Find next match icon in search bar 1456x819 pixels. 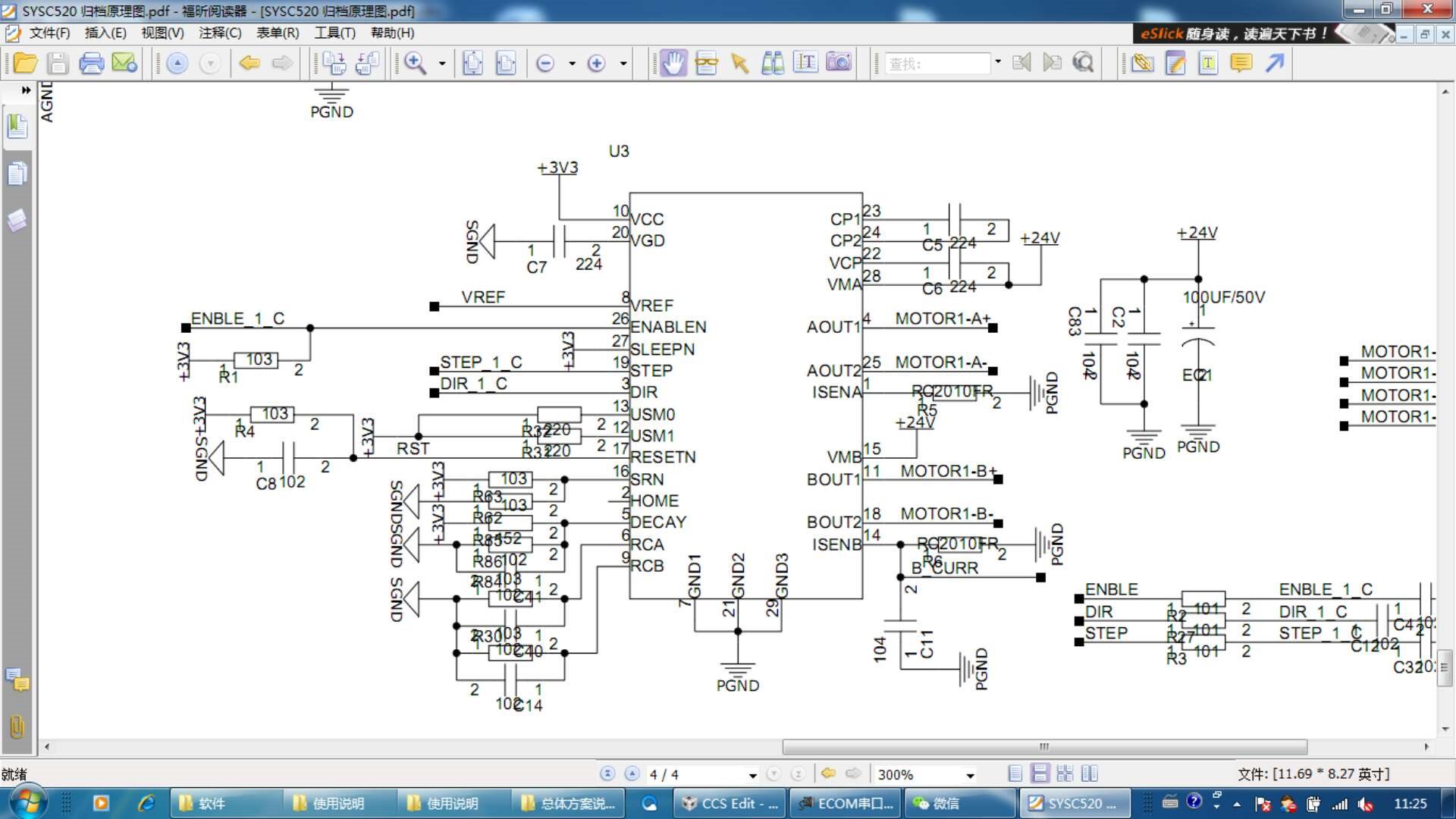point(1052,63)
